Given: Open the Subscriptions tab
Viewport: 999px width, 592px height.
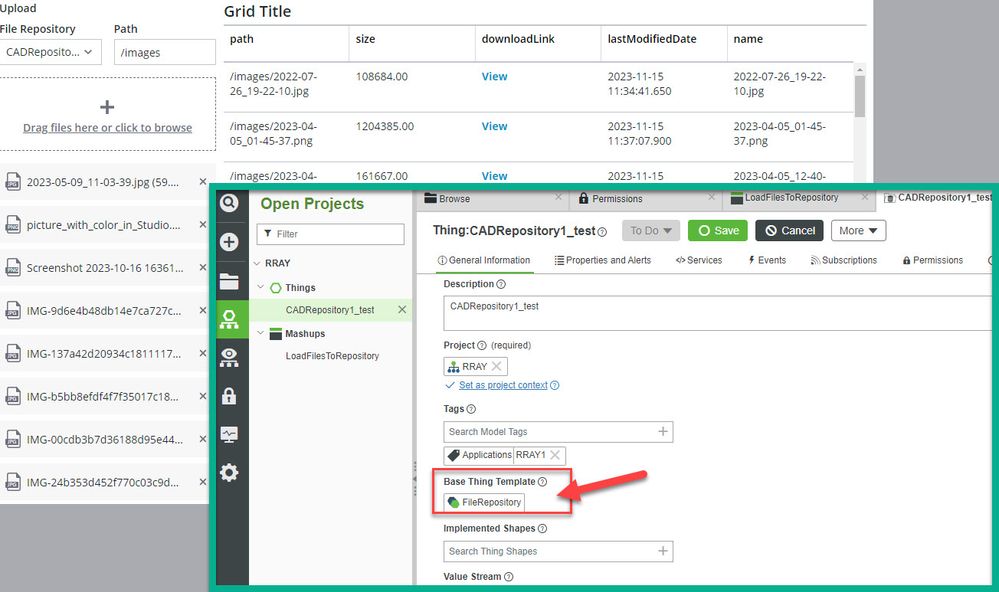Looking at the screenshot, I should click(x=844, y=260).
